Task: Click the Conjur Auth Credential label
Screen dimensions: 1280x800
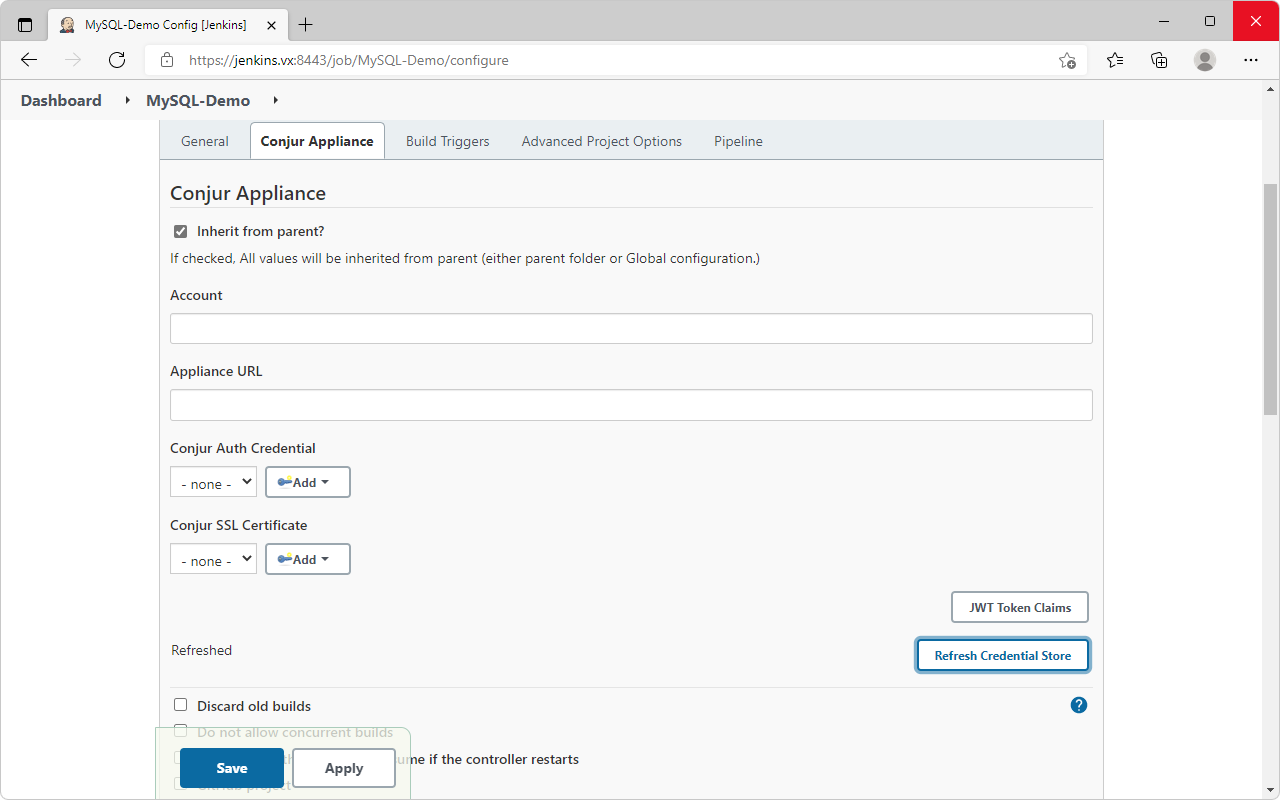Action: [x=243, y=448]
